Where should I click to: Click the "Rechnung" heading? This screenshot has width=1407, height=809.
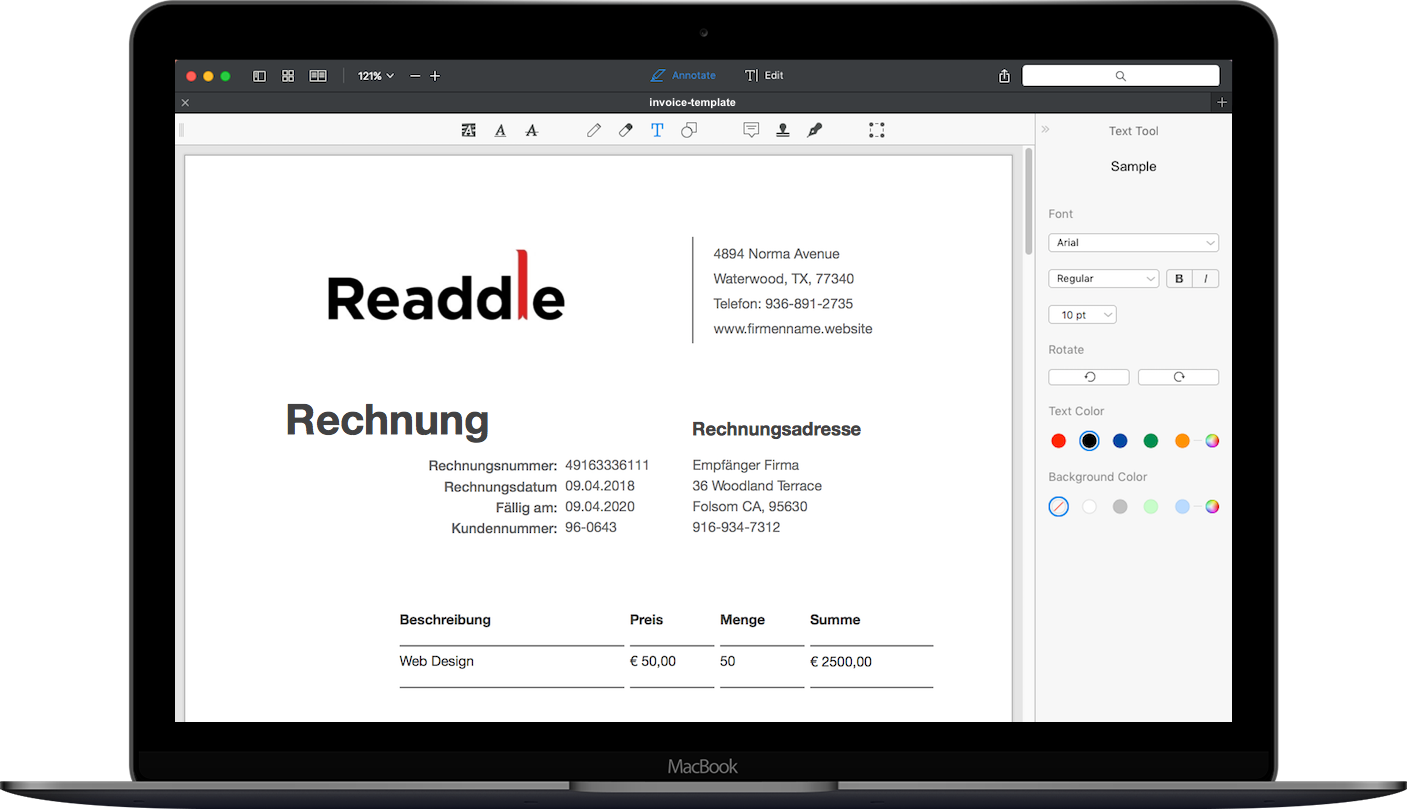click(387, 420)
